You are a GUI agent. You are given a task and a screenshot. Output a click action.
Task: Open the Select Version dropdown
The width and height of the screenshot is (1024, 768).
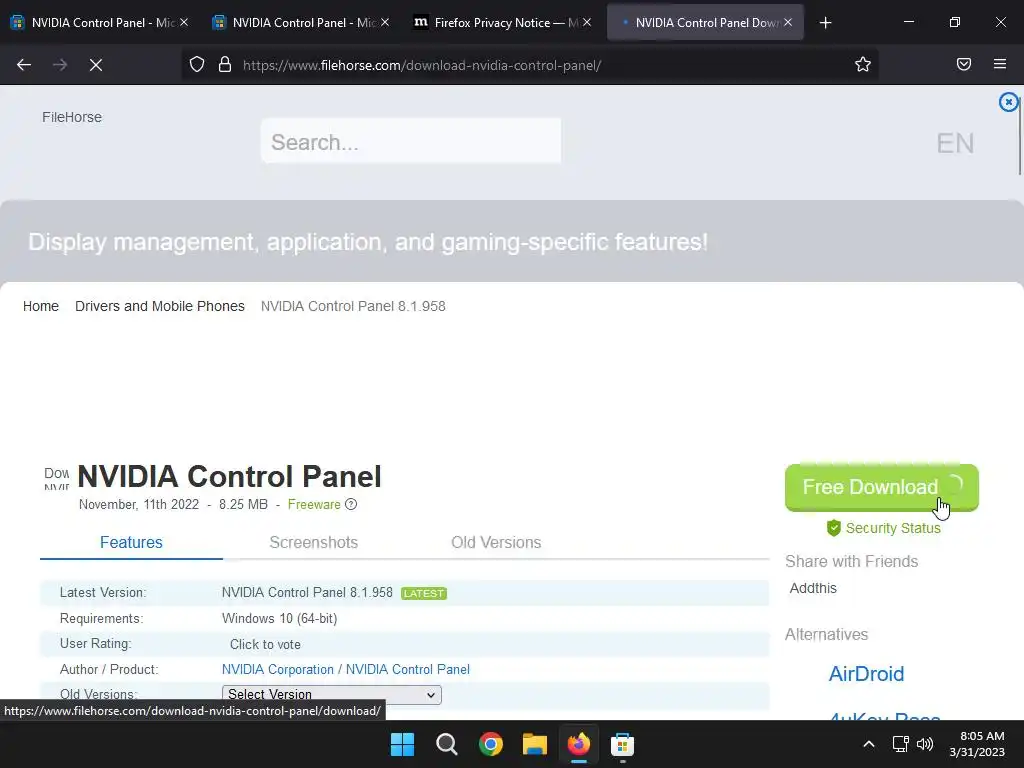332,694
